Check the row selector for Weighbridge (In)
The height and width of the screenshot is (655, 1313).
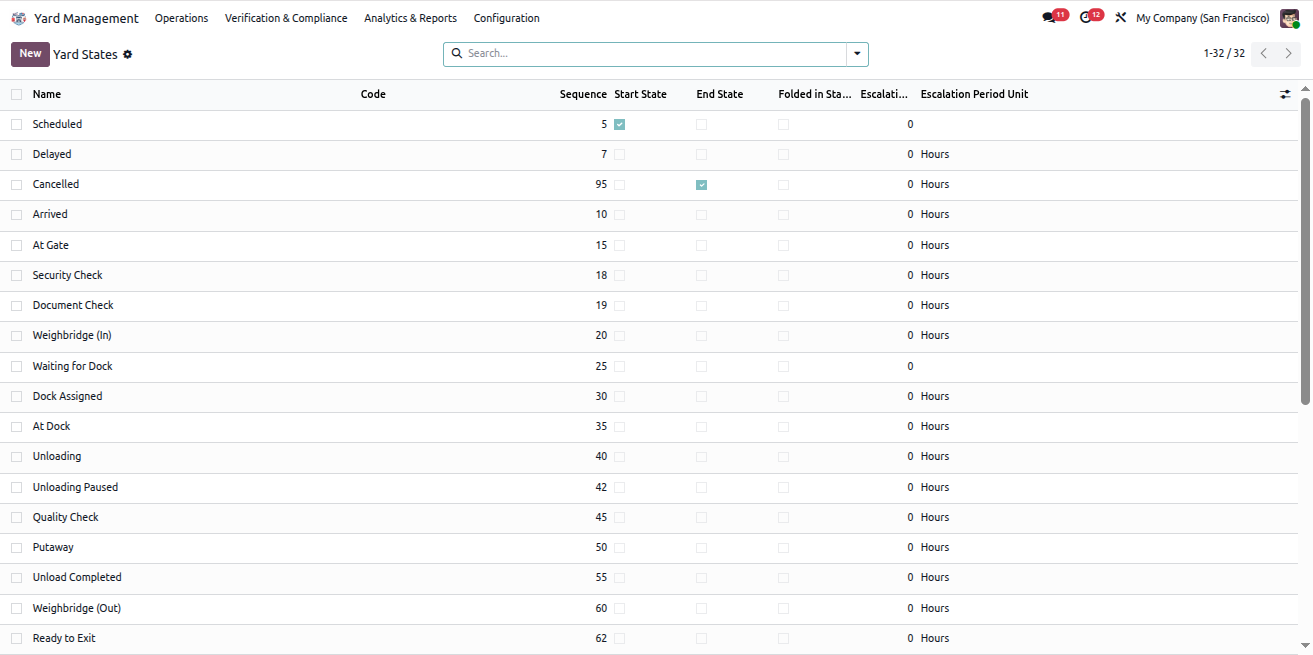(x=16, y=336)
